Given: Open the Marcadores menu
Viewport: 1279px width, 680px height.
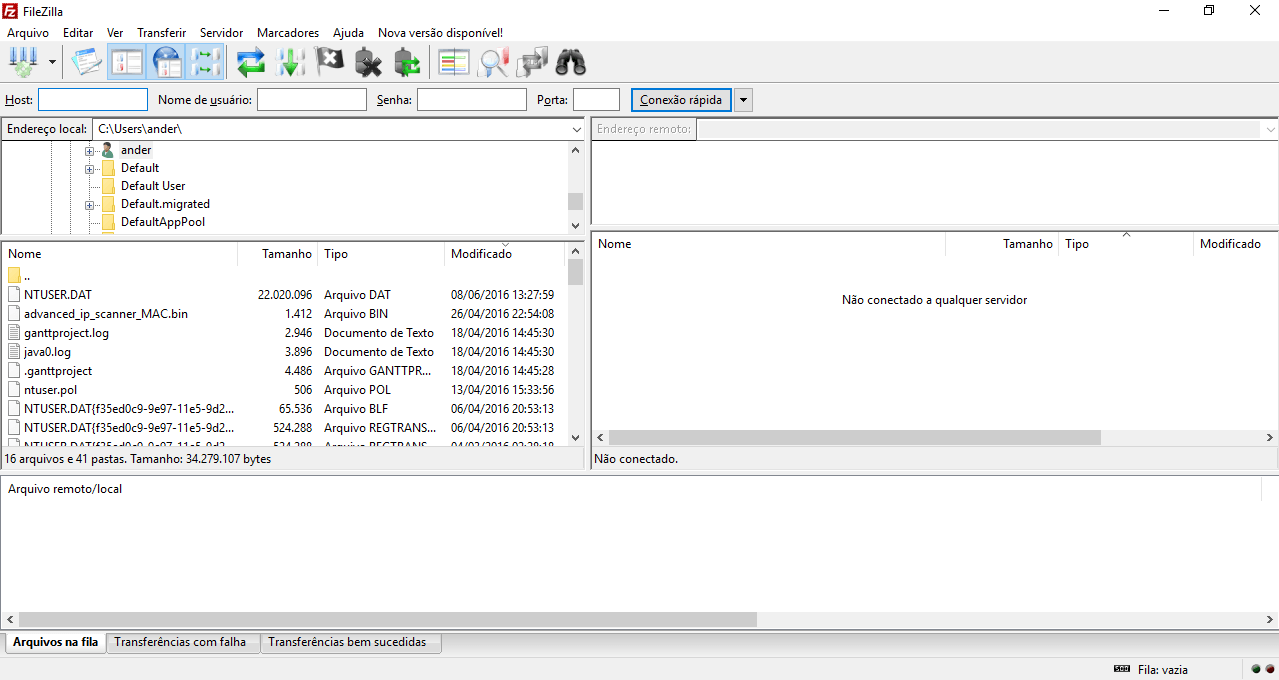Looking at the screenshot, I should [288, 33].
